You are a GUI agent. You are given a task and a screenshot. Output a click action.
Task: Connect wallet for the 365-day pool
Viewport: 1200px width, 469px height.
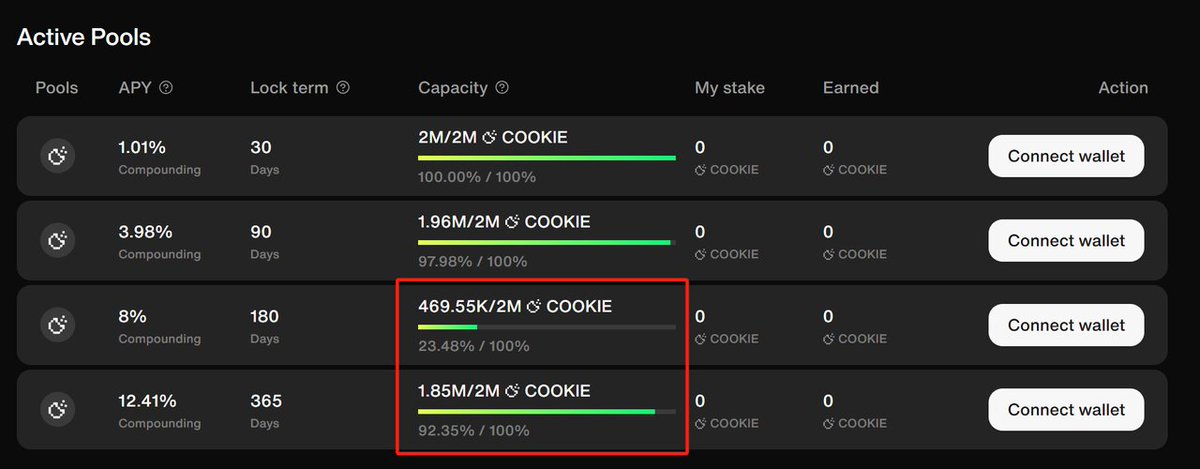(1066, 410)
